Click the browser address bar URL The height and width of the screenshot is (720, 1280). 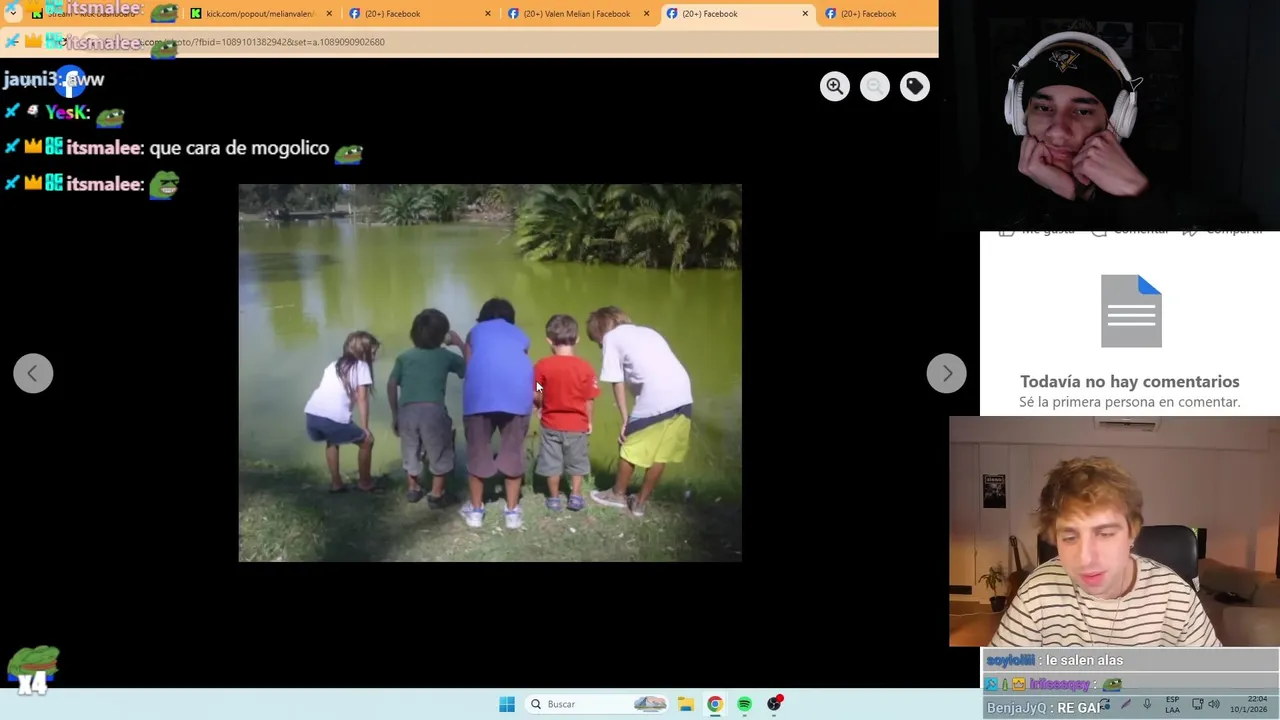(262, 42)
